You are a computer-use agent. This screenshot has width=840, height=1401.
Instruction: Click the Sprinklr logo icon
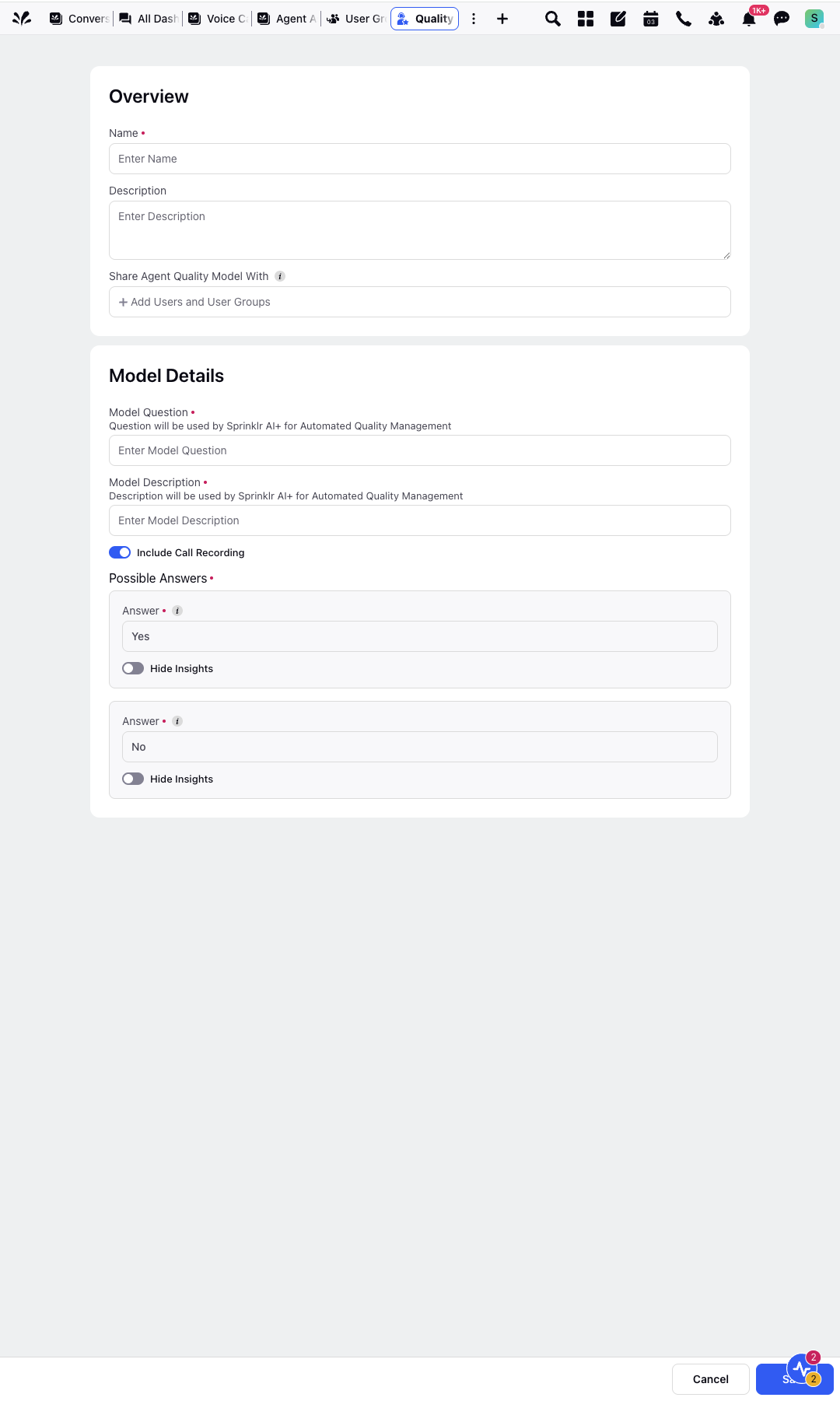(x=22, y=18)
